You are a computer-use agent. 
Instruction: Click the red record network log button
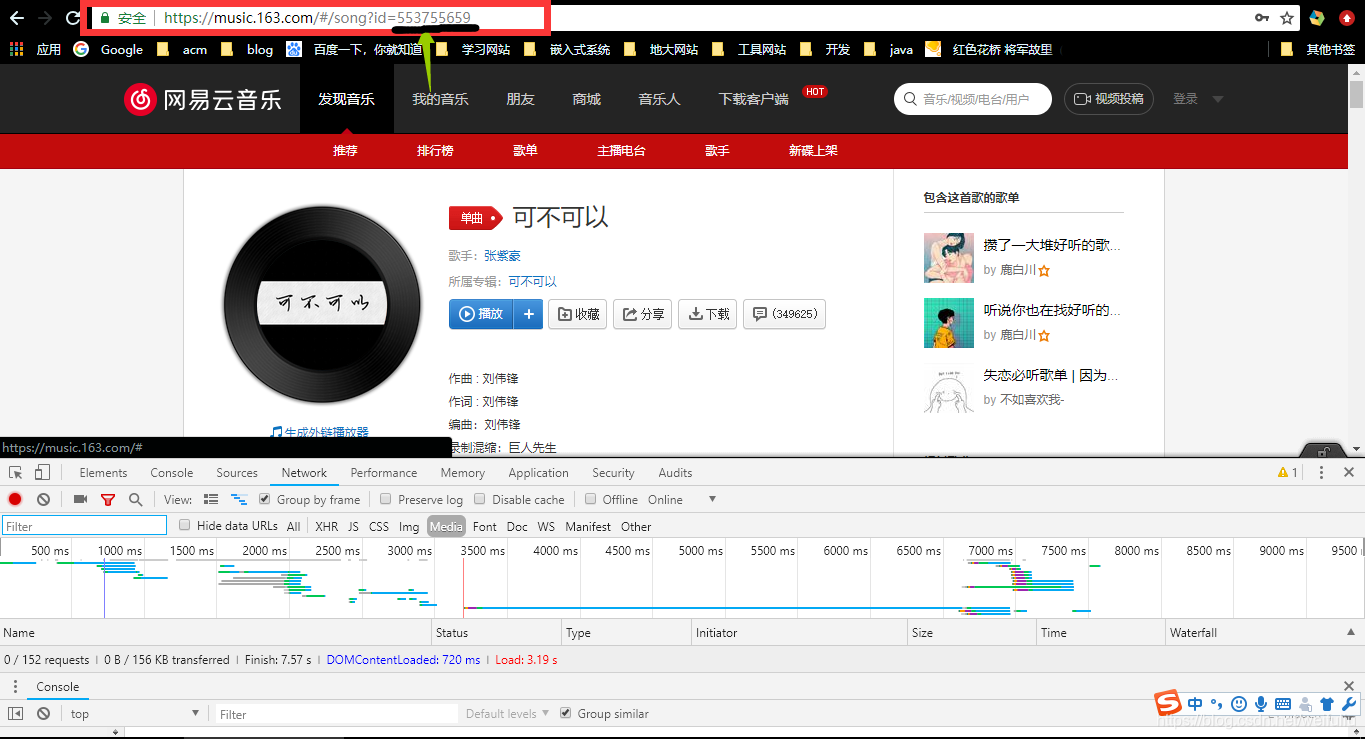click(x=15, y=499)
